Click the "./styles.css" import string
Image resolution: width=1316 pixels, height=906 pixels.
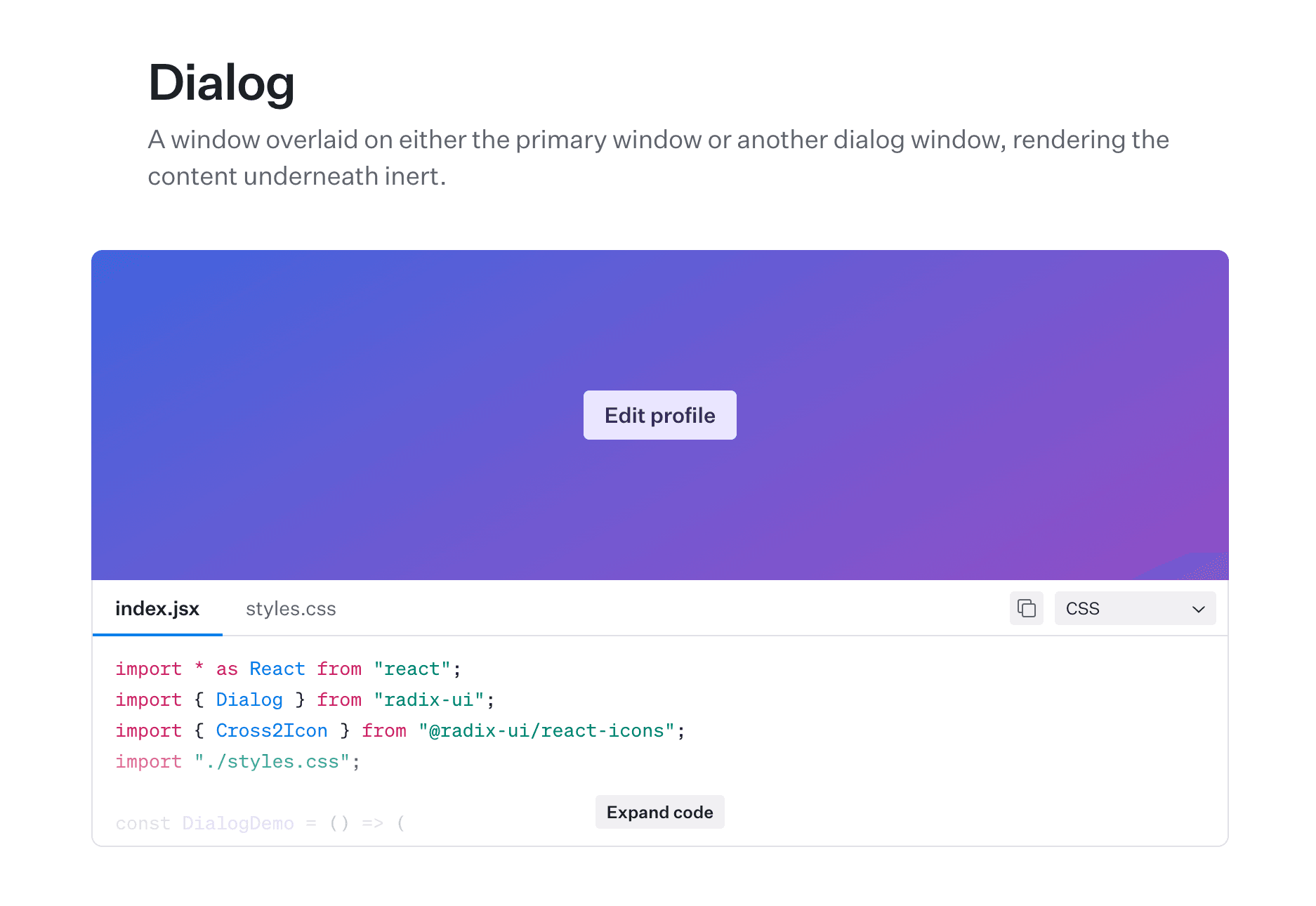pos(272,761)
